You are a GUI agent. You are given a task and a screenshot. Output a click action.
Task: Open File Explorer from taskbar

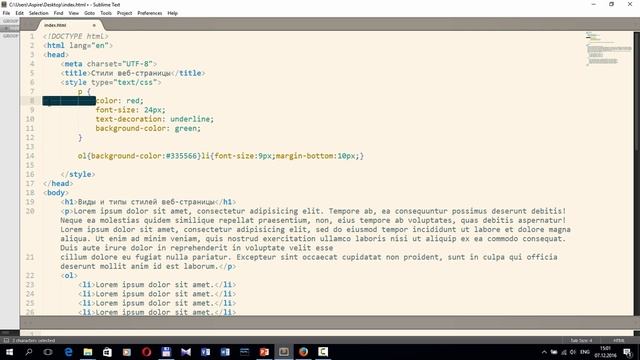(x=88, y=352)
